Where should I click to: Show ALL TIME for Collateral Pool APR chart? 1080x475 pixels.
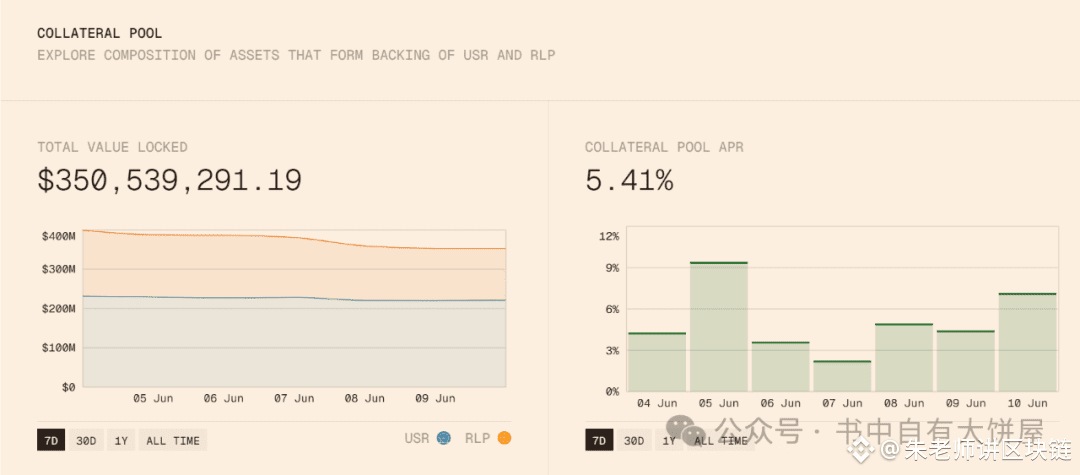tap(720, 440)
